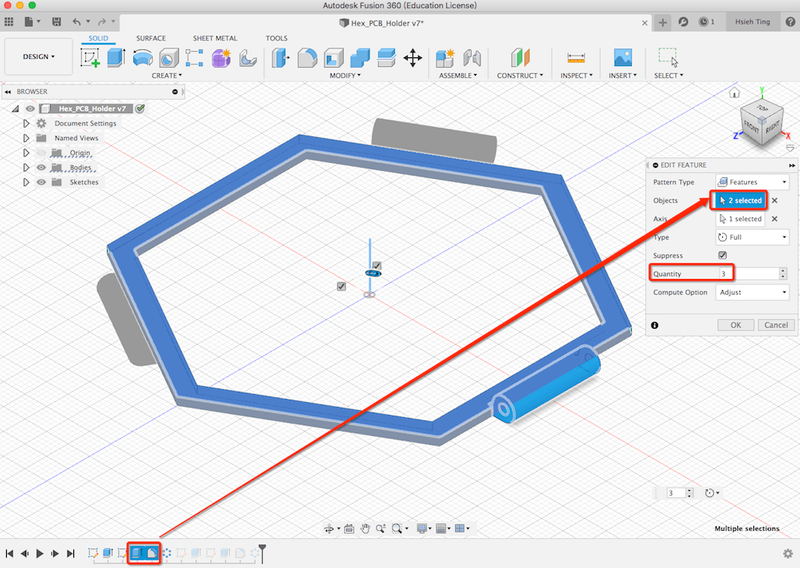Click the OK button in Edit Feature

[x=735, y=325]
